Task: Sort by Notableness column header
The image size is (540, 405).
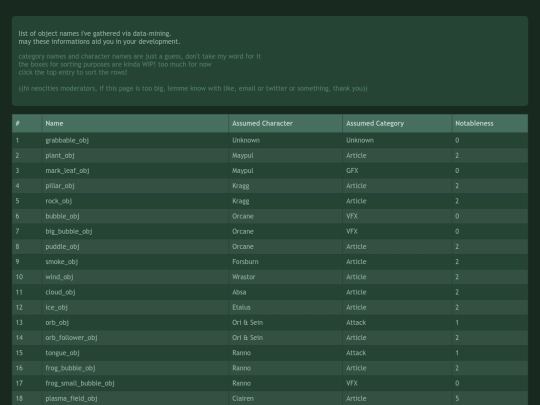Action: pos(490,123)
